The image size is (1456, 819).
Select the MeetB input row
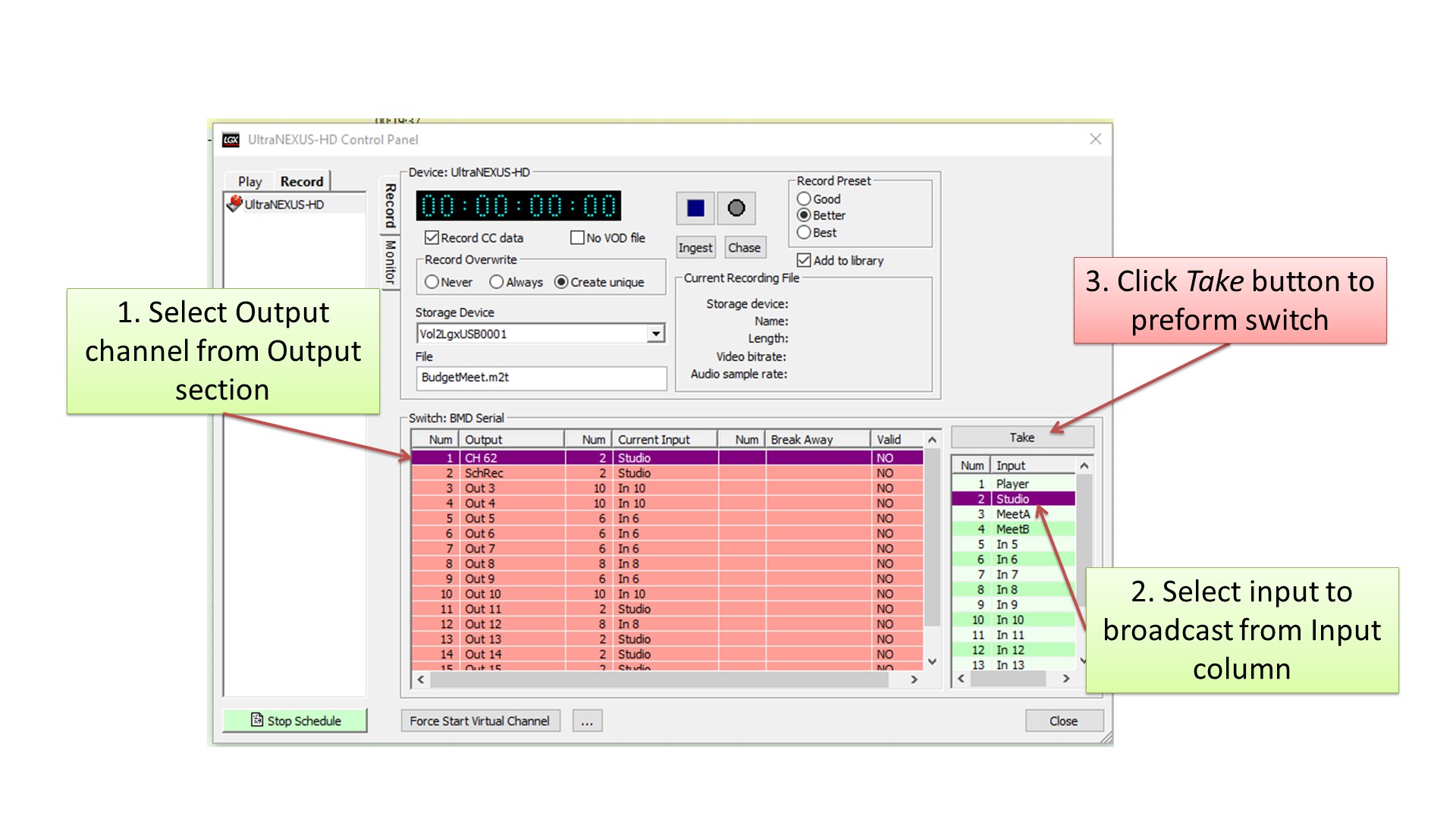point(1012,529)
